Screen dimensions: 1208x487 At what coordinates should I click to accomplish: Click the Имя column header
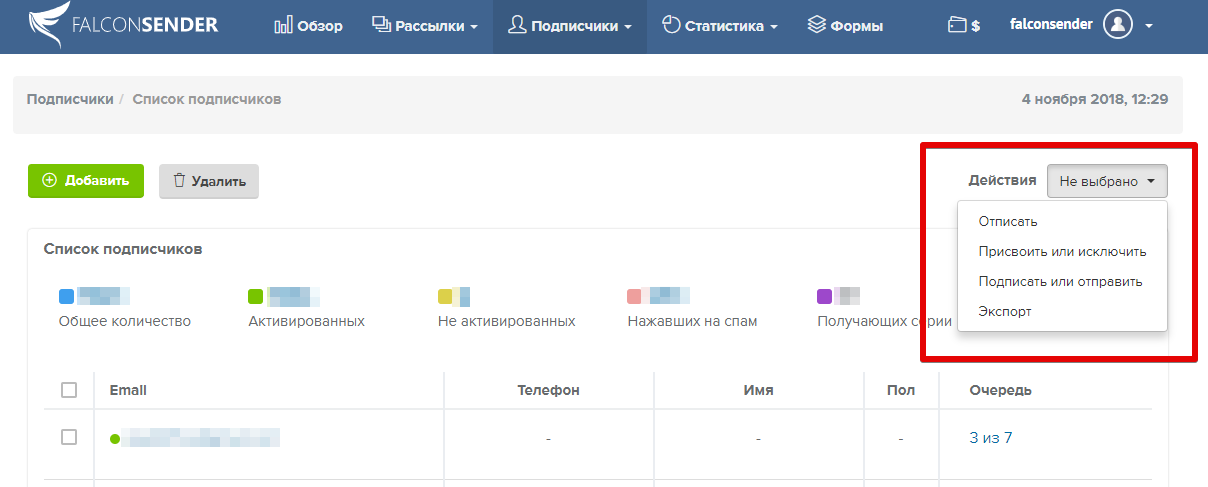[758, 390]
